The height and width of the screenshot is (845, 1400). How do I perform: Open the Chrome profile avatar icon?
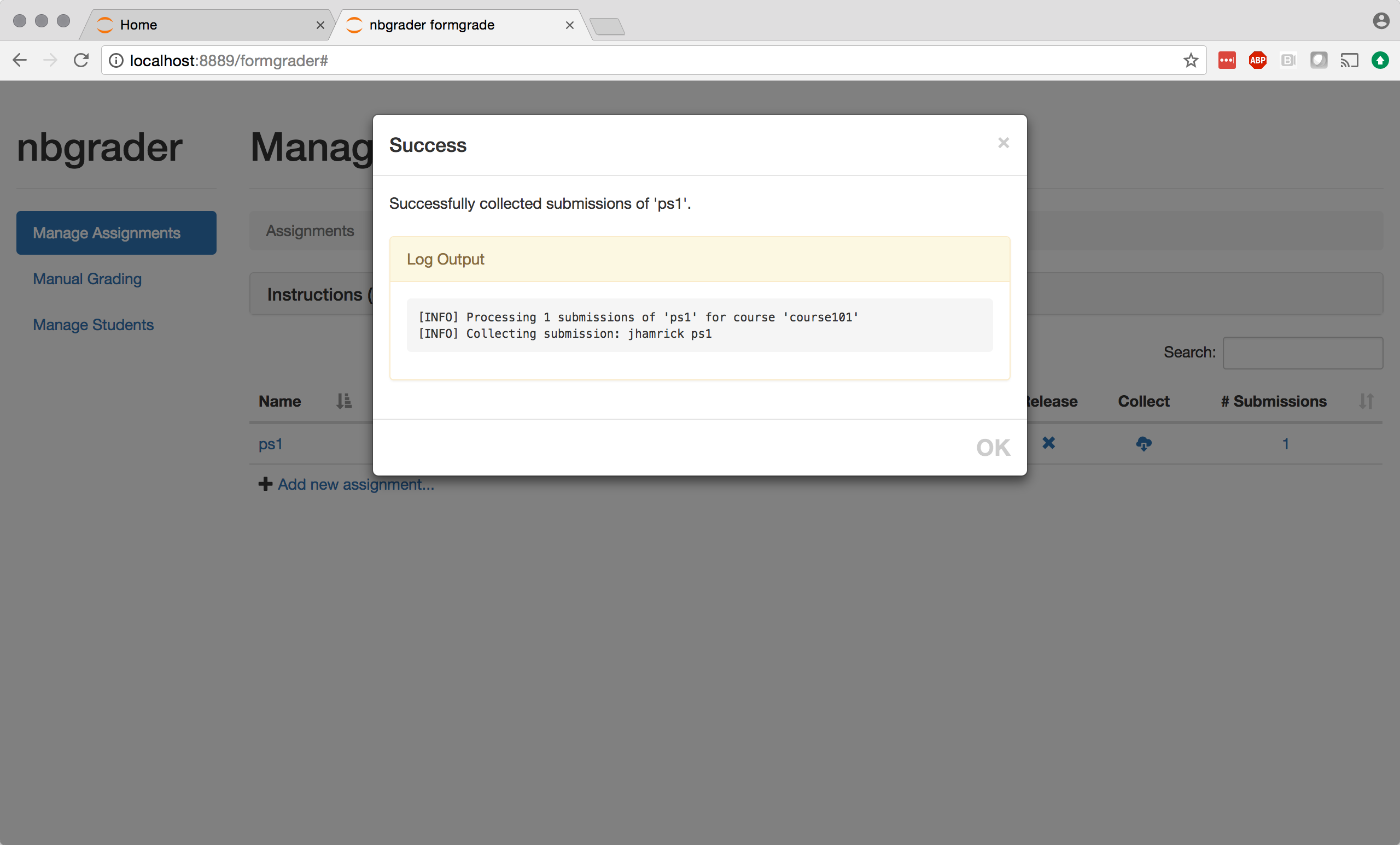(1381, 21)
